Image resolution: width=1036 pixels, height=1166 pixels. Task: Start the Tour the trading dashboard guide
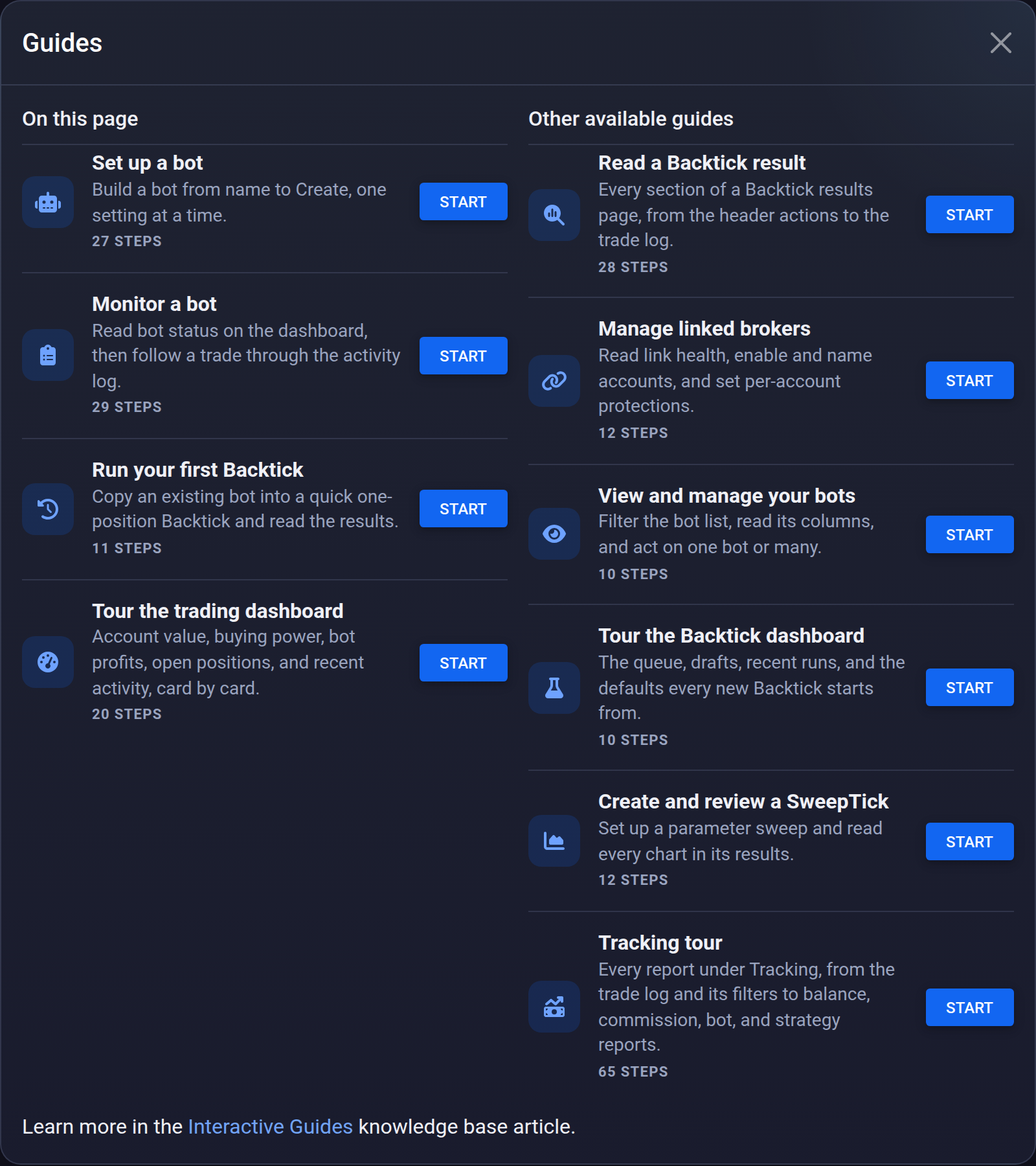[464, 663]
